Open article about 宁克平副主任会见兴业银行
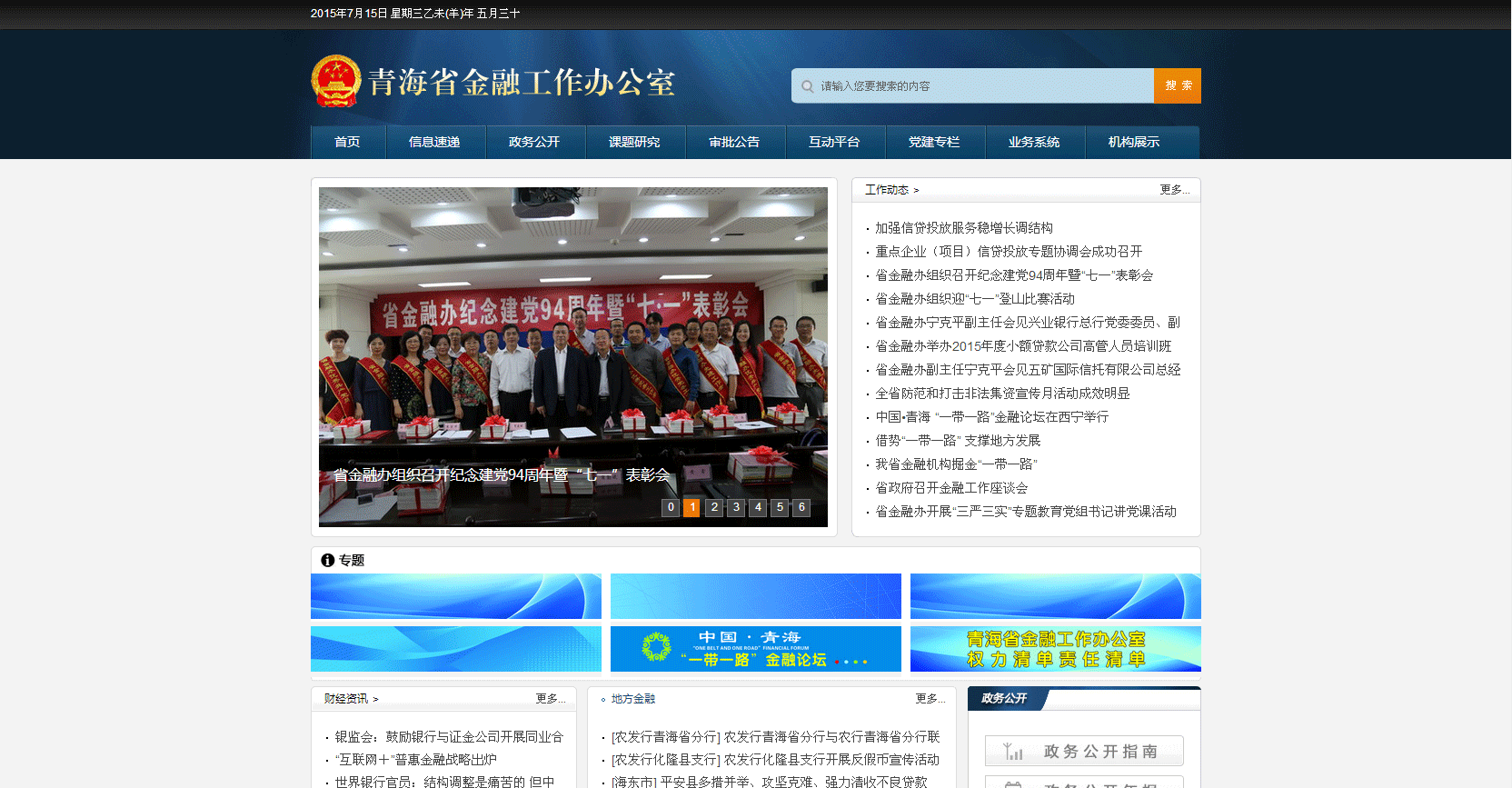The width and height of the screenshot is (1512, 788). (x=1028, y=323)
